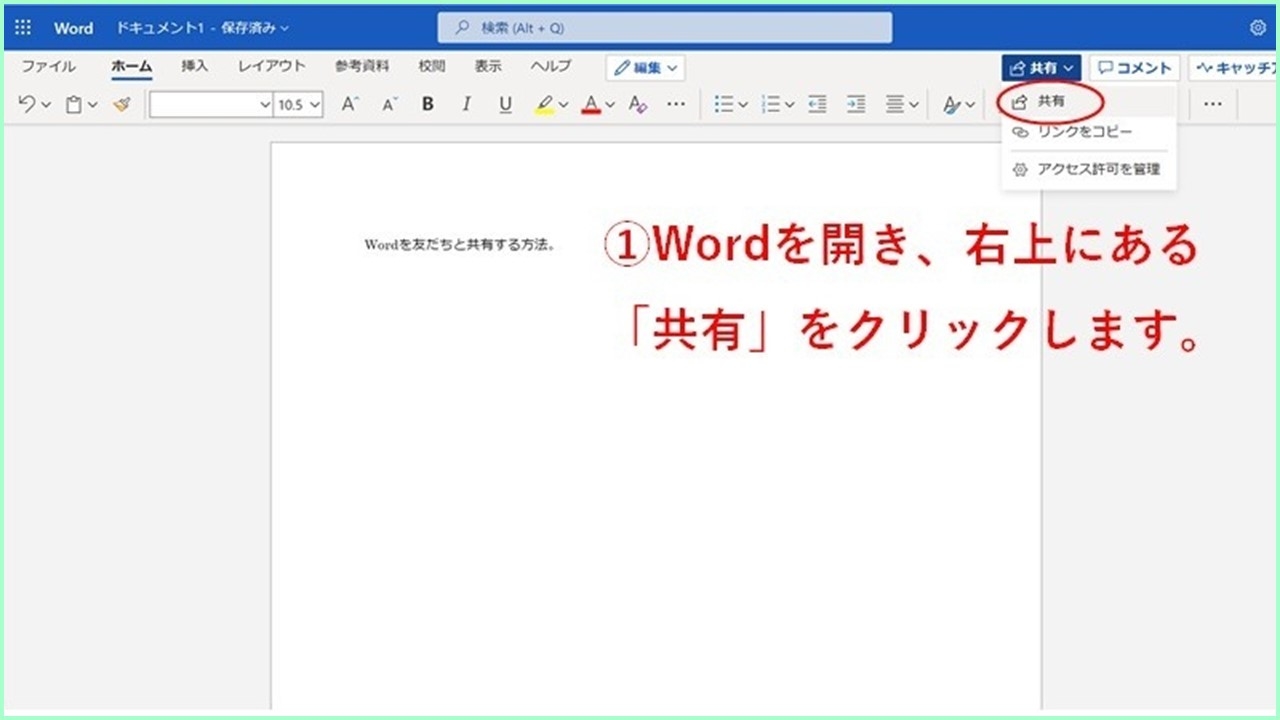The width and height of the screenshot is (1280, 720).
Task: Open the ドキュメント1 document title dropdown
Action: tap(203, 28)
